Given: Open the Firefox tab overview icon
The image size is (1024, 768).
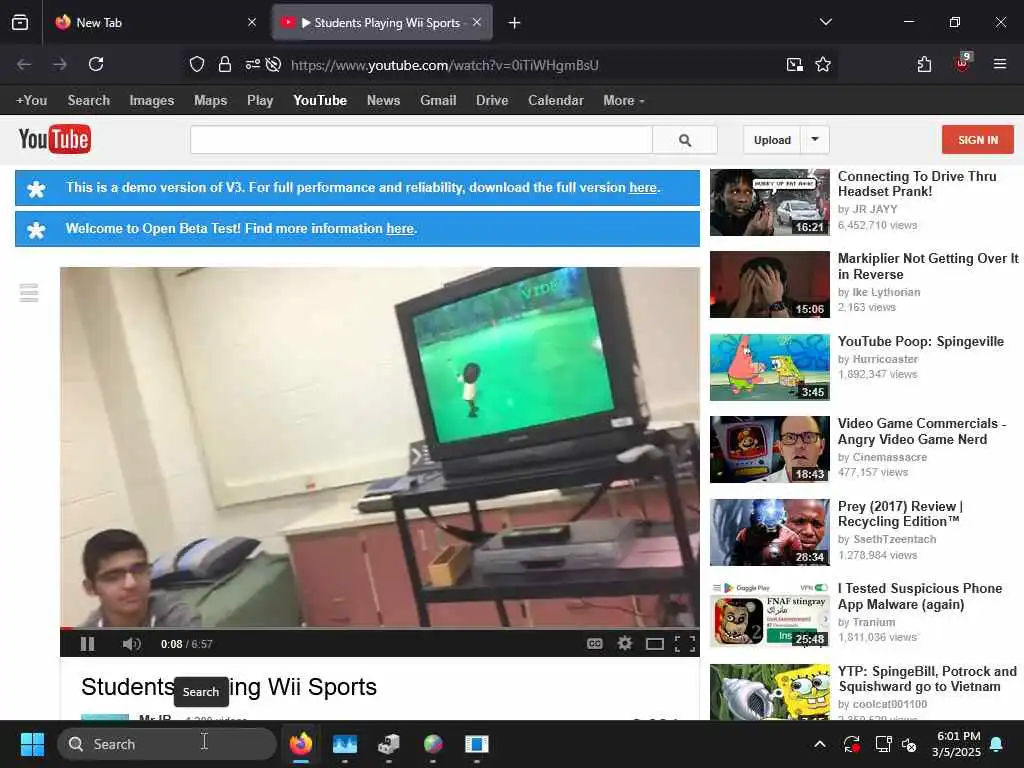Looking at the screenshot, I should pos(20,23).
